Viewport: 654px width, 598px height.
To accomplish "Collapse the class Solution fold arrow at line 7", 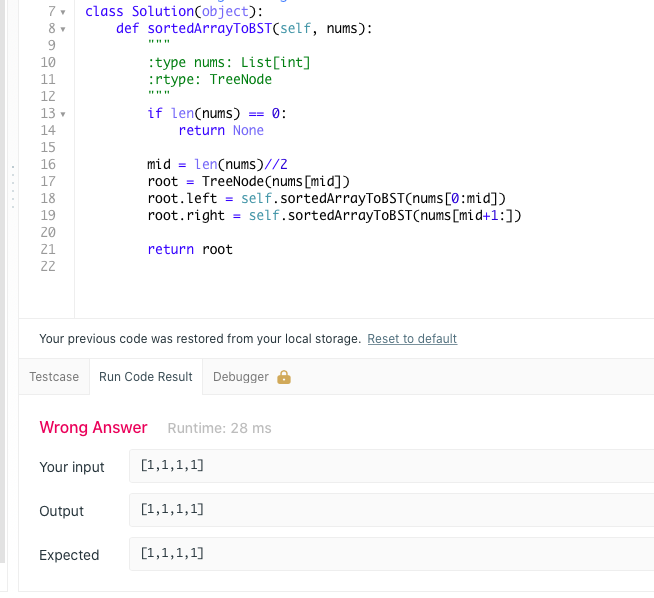I will [x=63, y=12].
